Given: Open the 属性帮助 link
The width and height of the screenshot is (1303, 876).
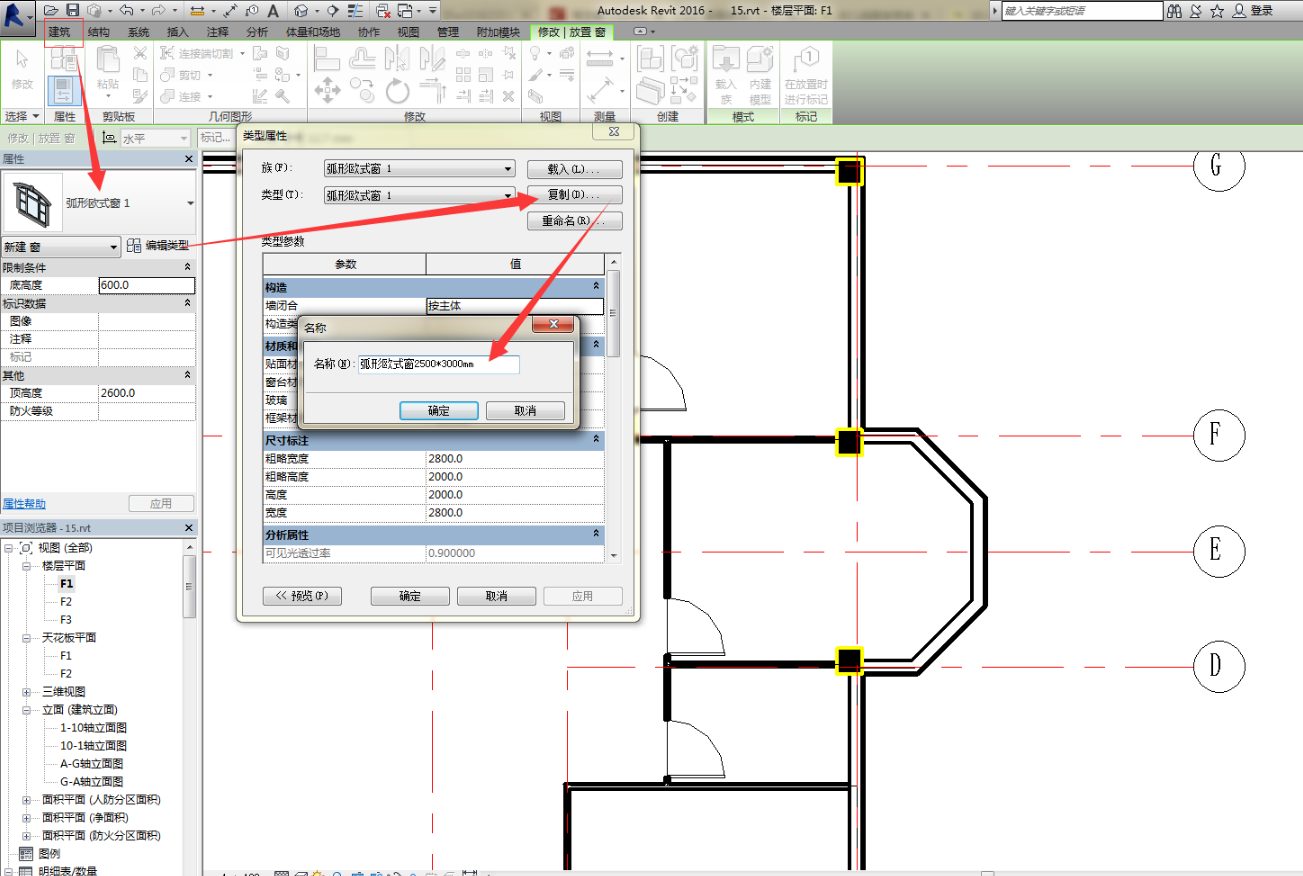Looking at the screenshot, I should click(24, 504).
